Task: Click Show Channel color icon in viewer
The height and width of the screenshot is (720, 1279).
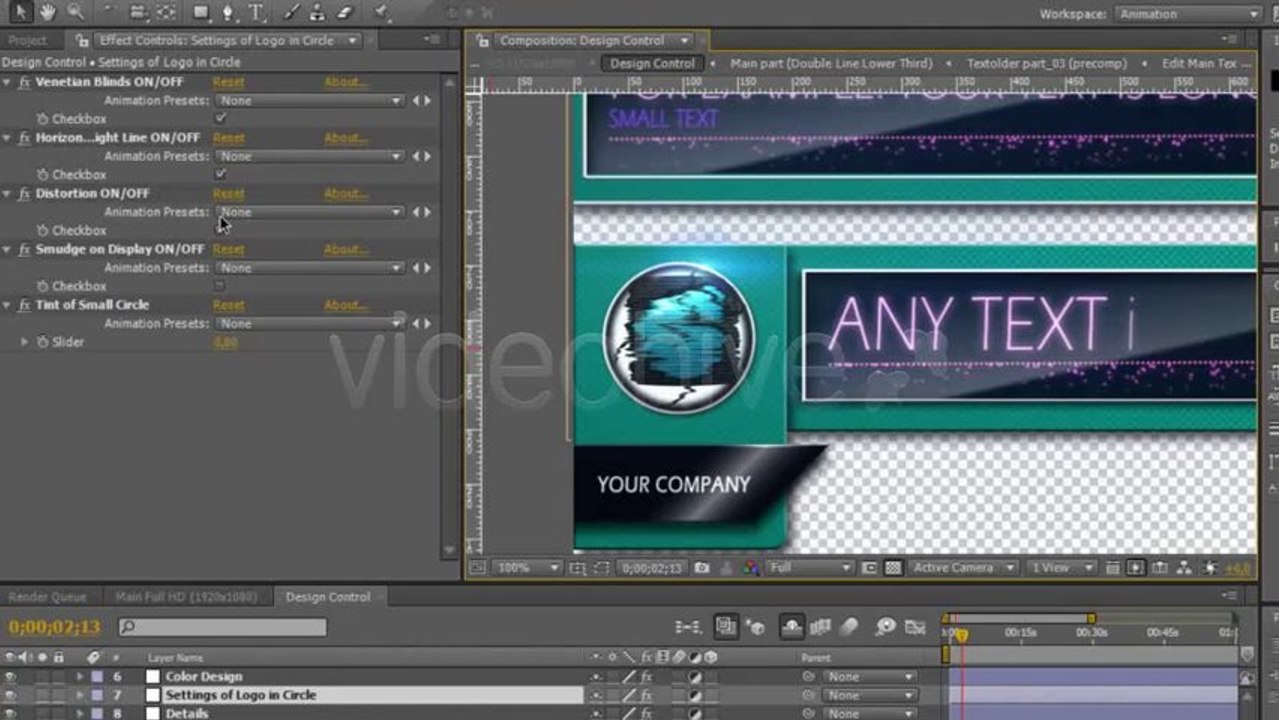Action: click(752, 567)
